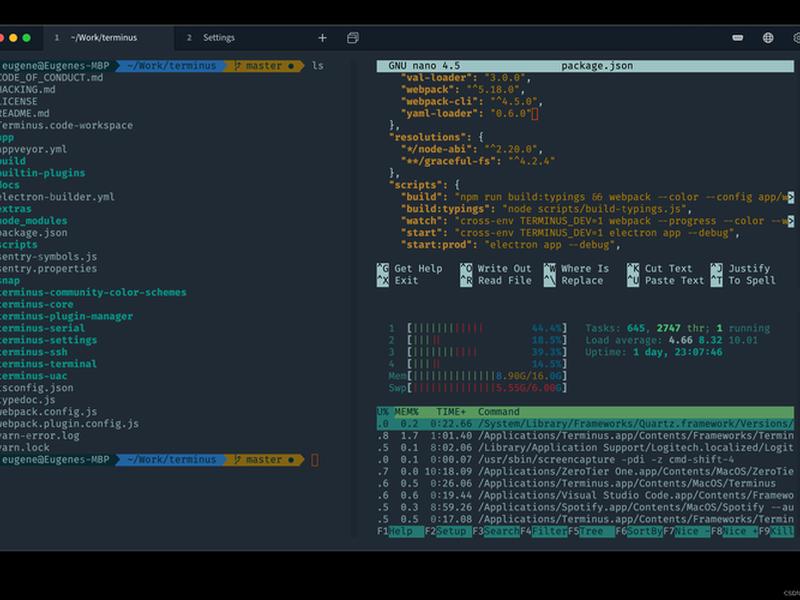Click electron-builder.yml in ls output
Screen dimensions: 800x600
(x=57, y=197)
